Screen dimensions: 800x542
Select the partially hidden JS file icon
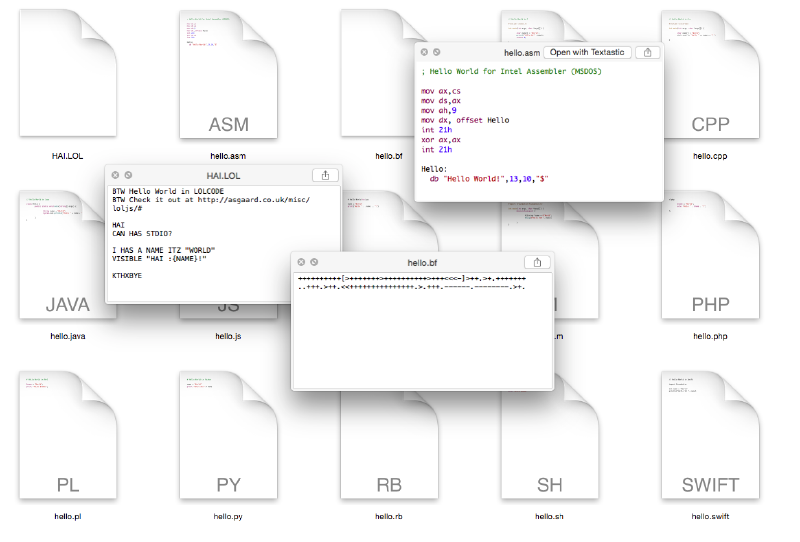point(228,308)
